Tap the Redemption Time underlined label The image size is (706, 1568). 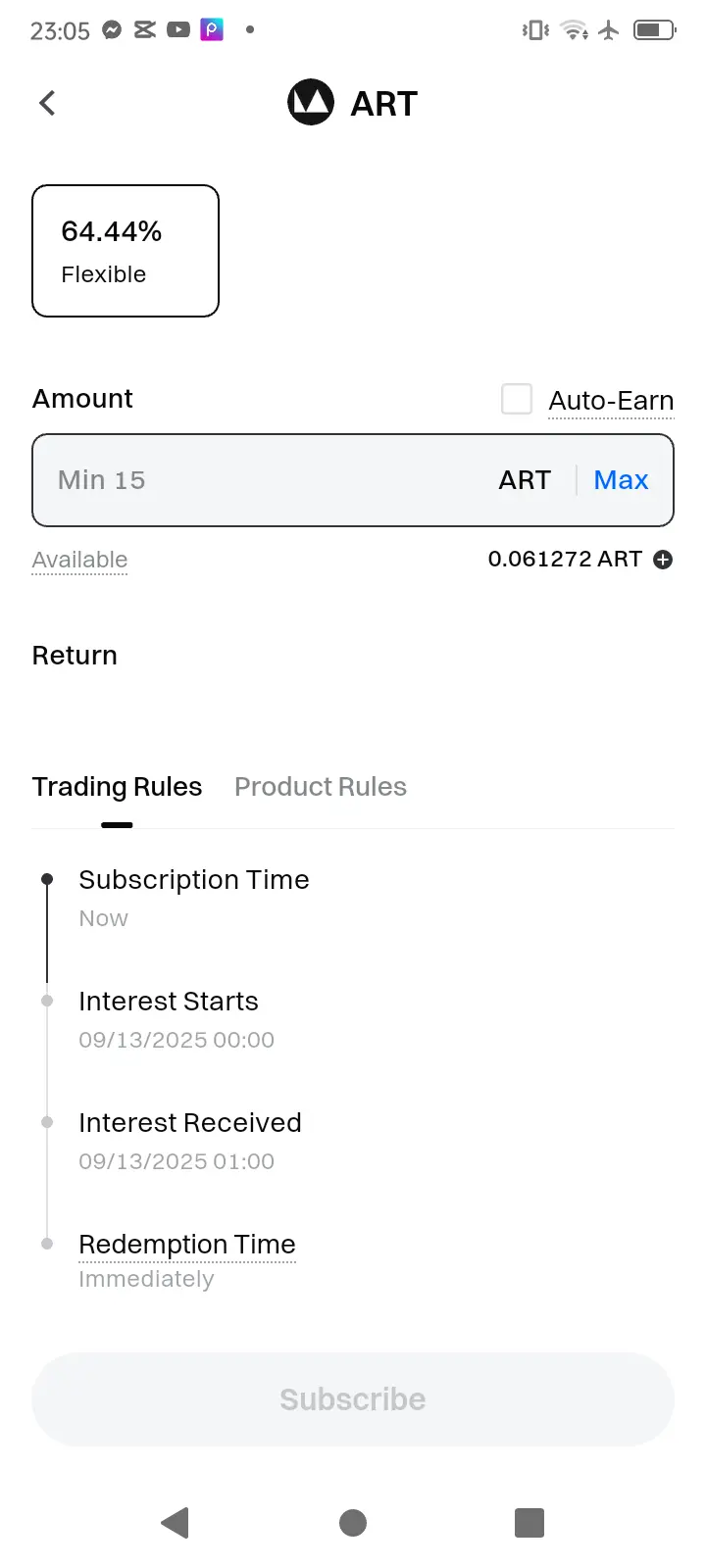(187, 1245)
